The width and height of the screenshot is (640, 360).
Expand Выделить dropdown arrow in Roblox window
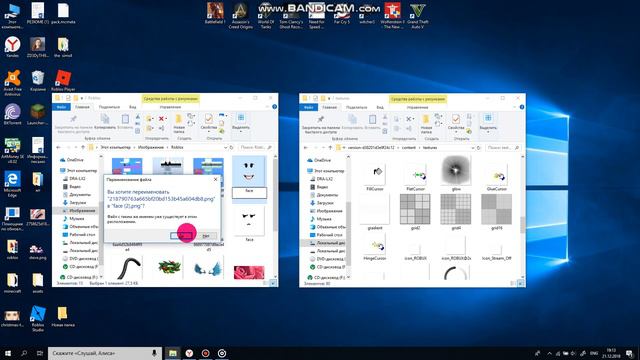click(x=241, y=132)
